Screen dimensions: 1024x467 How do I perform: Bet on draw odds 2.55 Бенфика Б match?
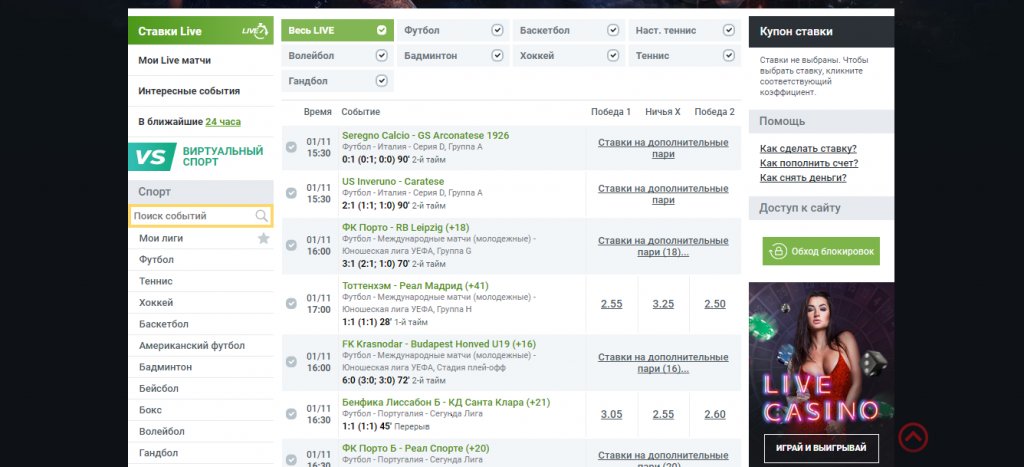pos(663,415)
